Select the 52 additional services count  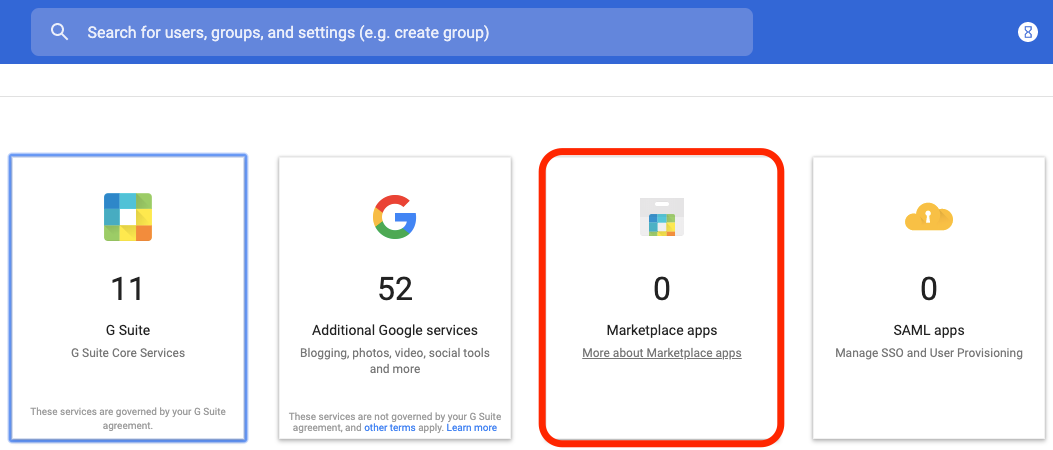[x=395, y=289]
